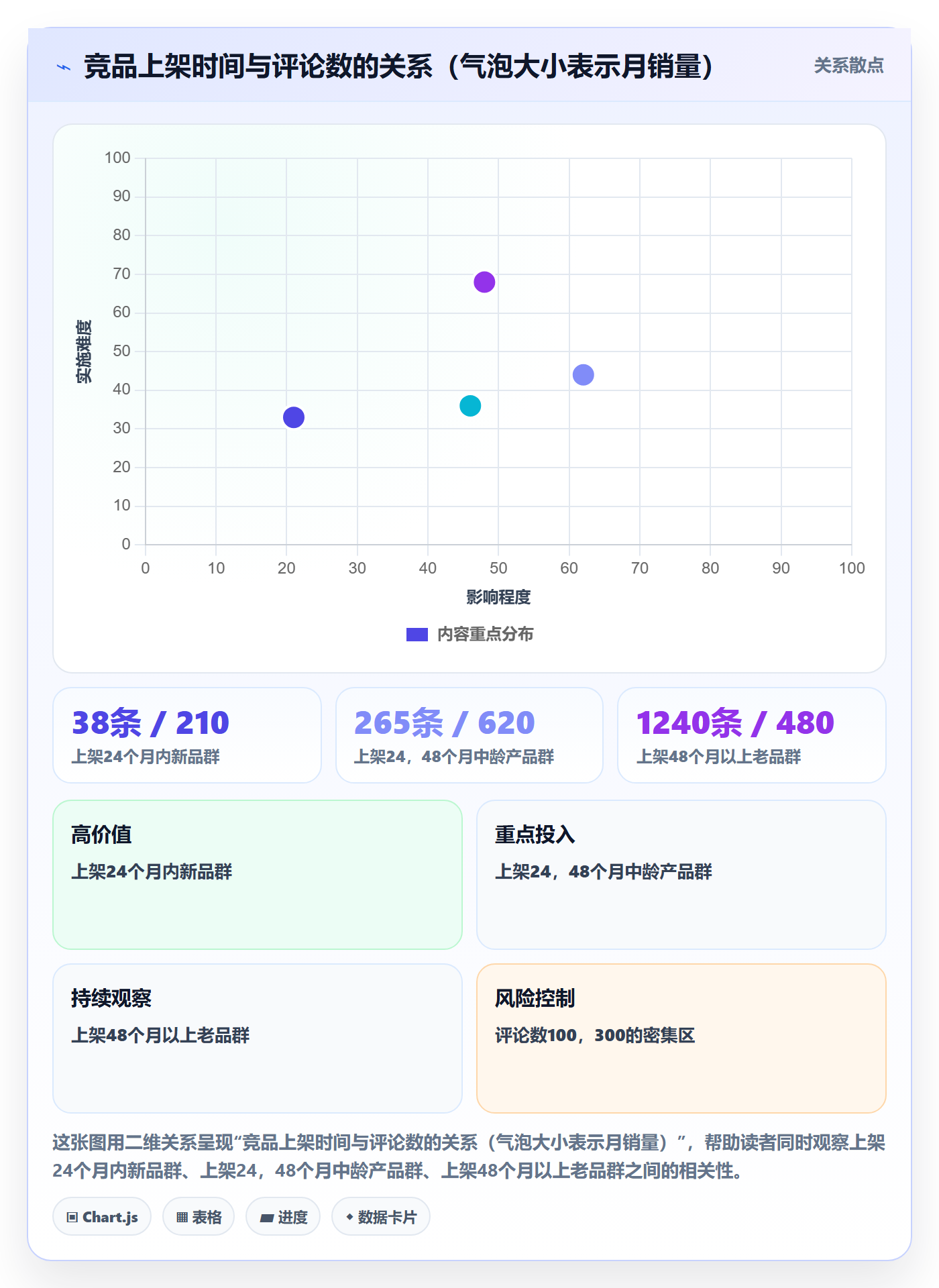Click 评论数100，300的密集区 in the 风险控制 card
Viewport: 939px width, 1288px height.
(x=595, y=1035)
